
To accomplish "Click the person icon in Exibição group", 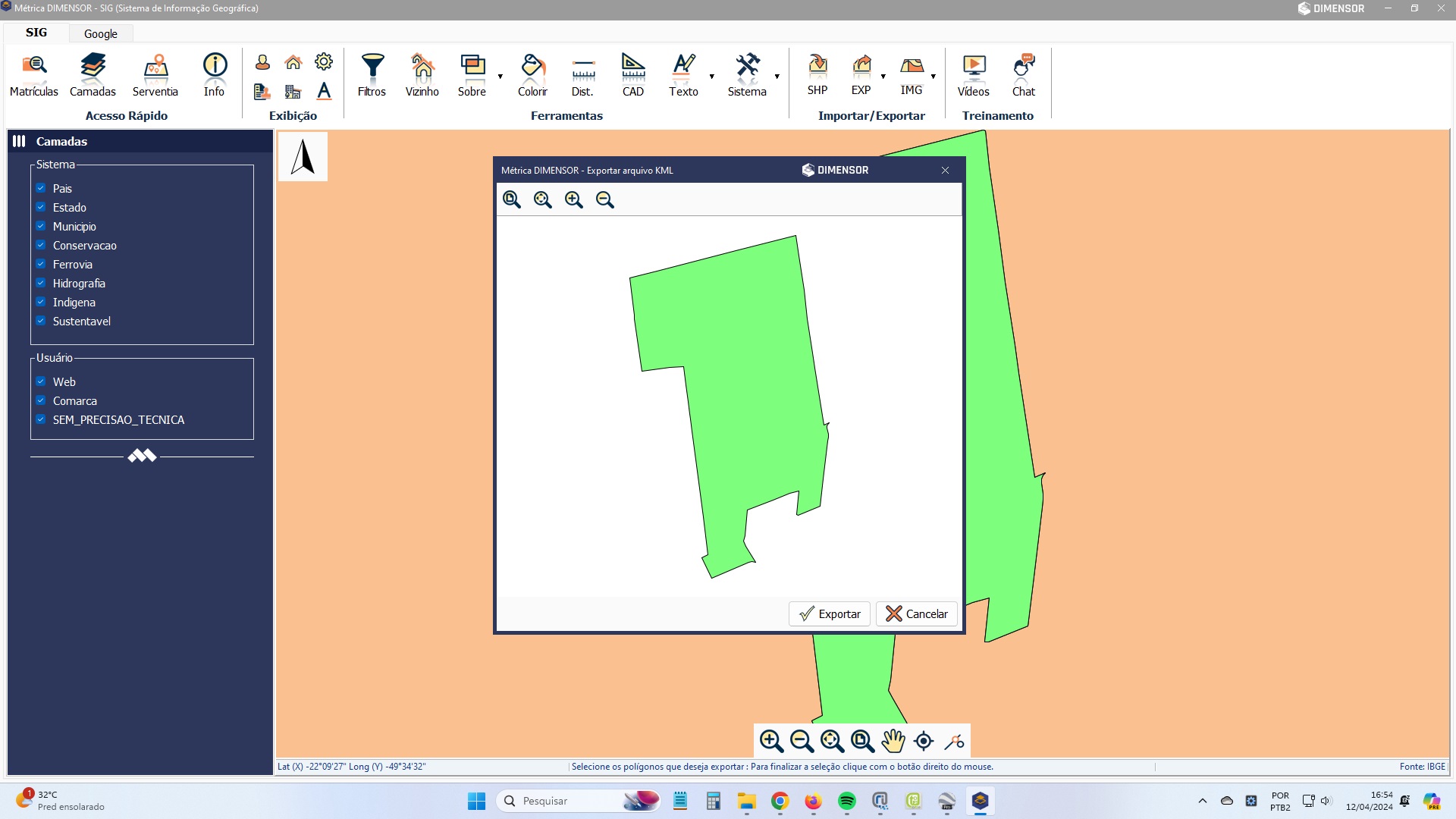I will [262, 62].
